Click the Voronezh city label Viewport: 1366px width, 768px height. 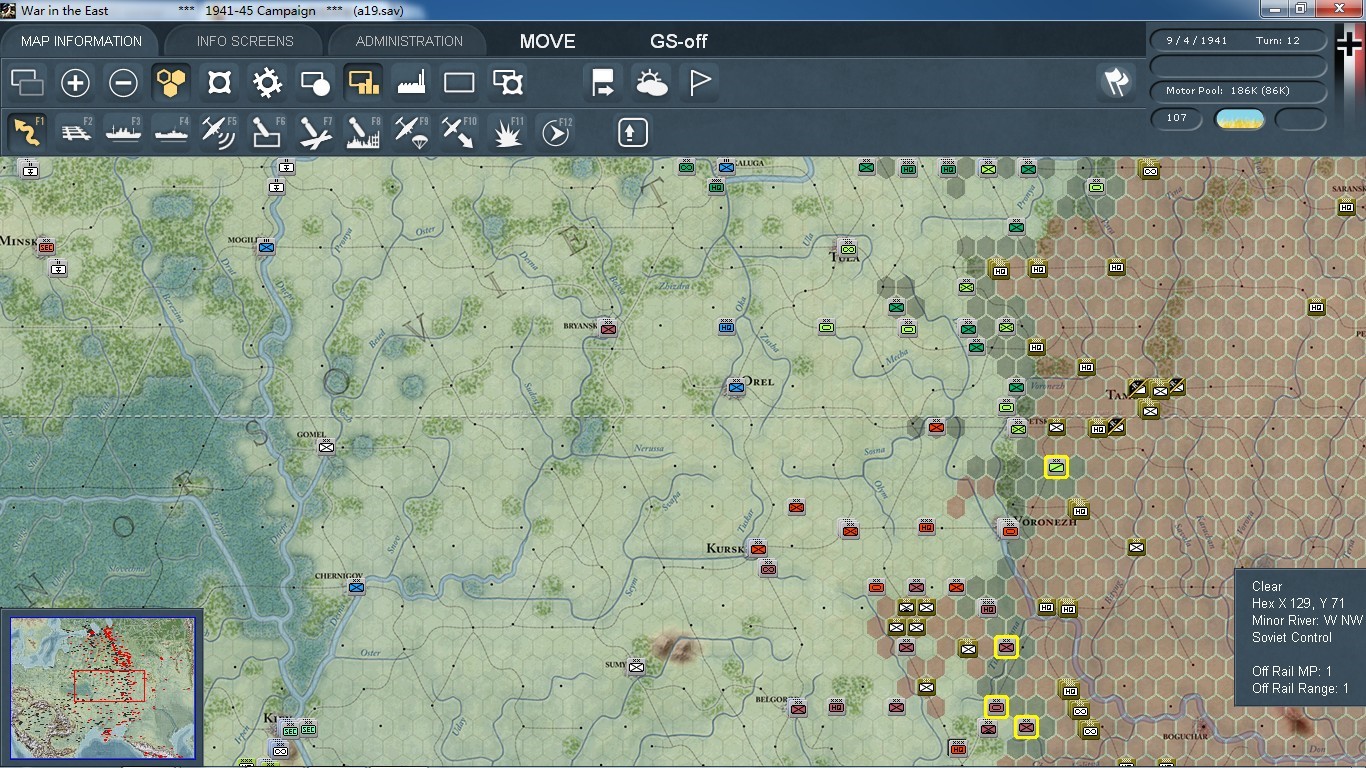click(x=1046, y=521)
